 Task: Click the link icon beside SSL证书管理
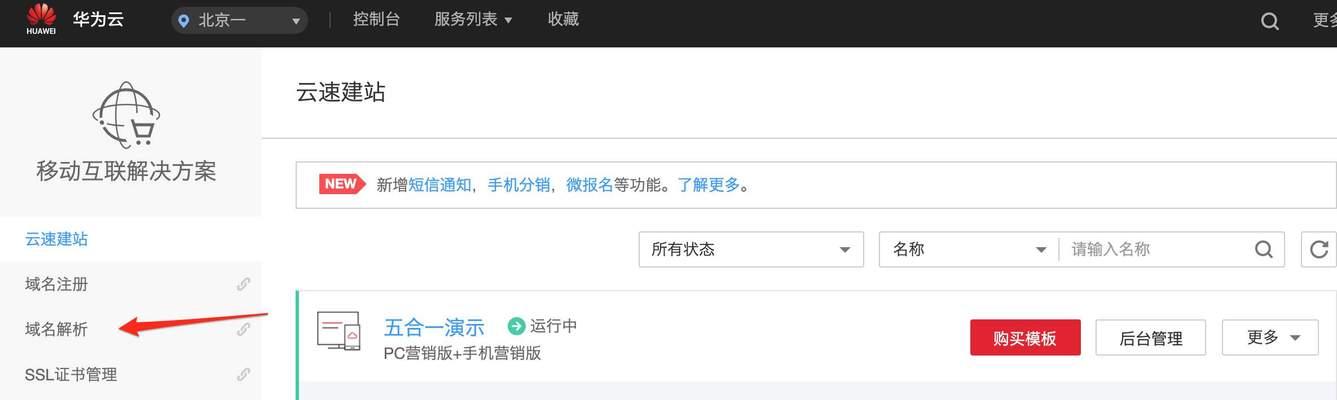(x=243, y=374)
